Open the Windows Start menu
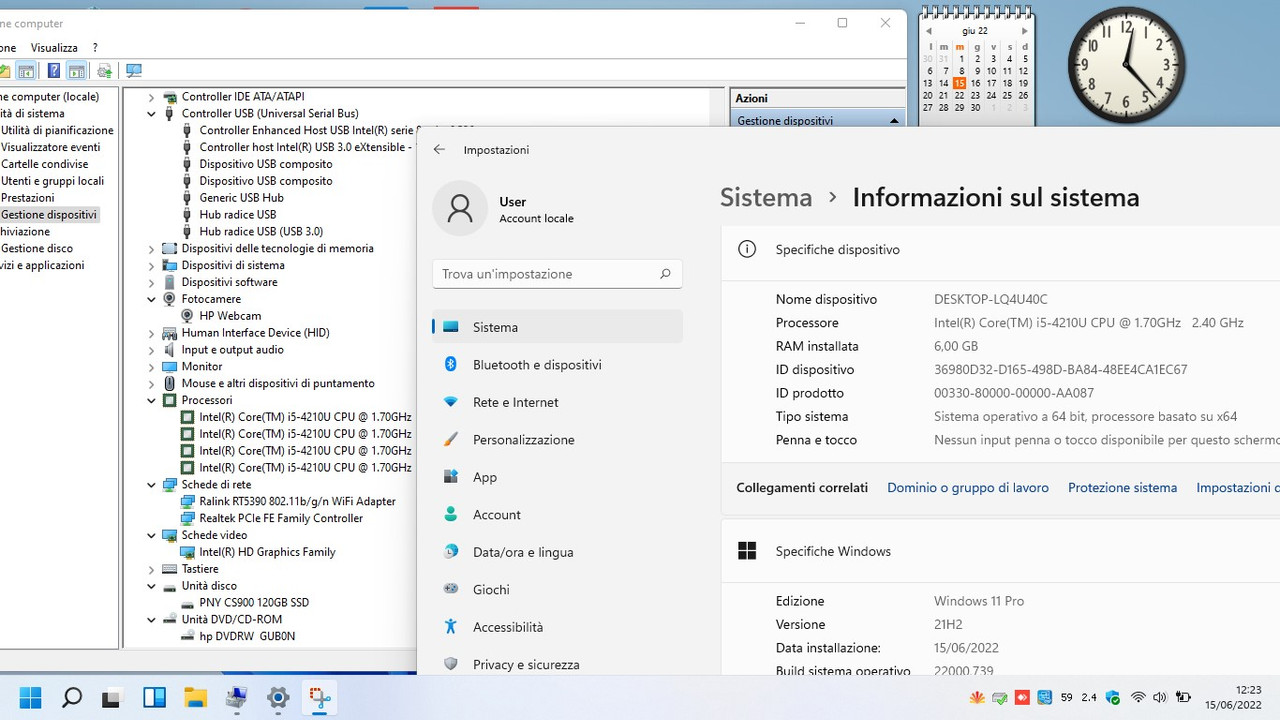 pyautogui.click(x=30, y=697)
